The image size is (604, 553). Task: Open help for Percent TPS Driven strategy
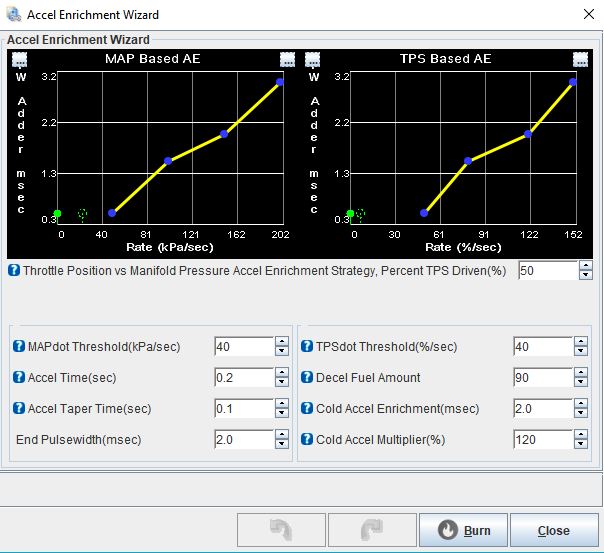[x=14, y=271]
